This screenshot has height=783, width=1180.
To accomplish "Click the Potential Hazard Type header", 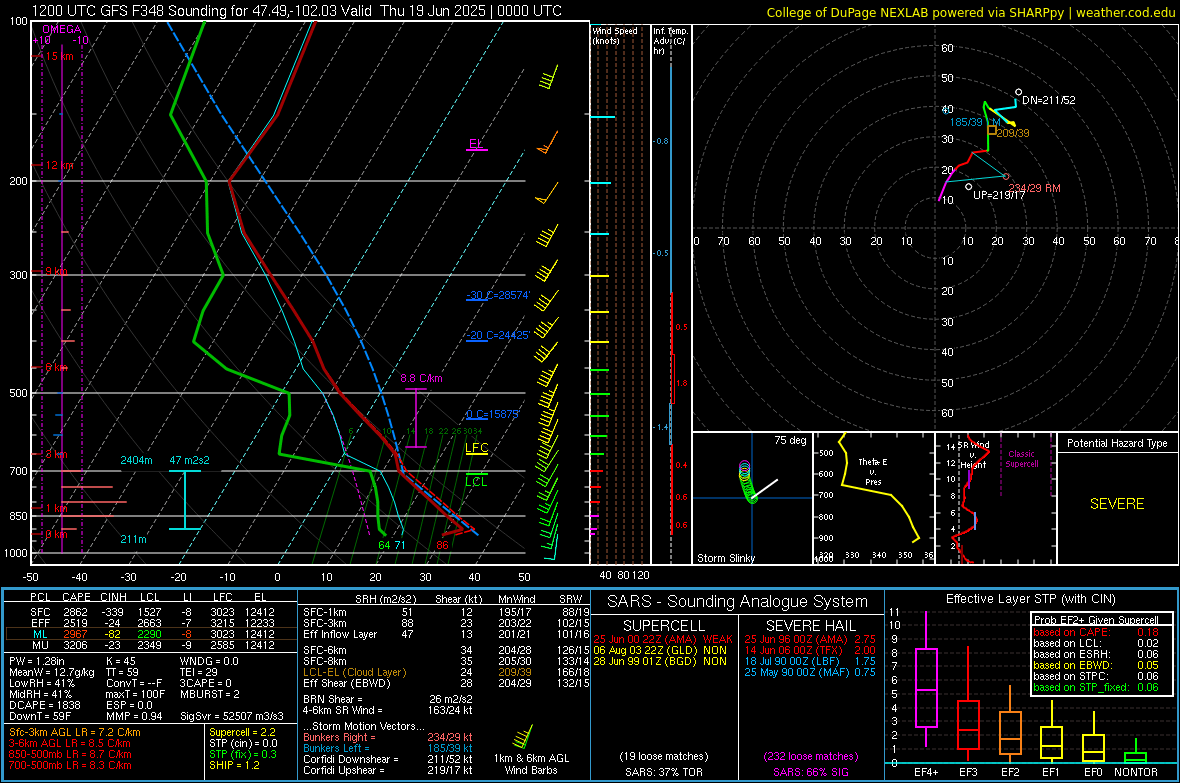I will [x=1118, y=443].
